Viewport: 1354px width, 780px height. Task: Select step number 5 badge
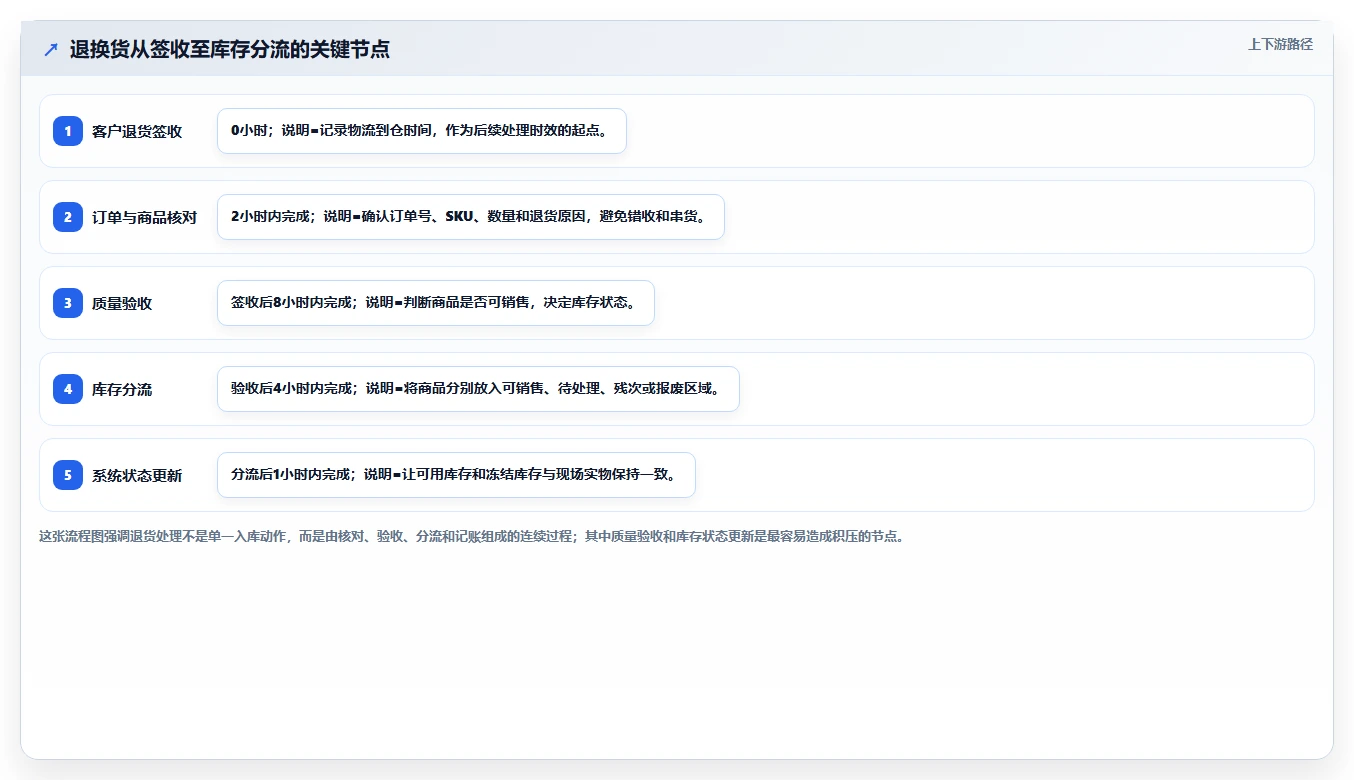coord(68,475)
